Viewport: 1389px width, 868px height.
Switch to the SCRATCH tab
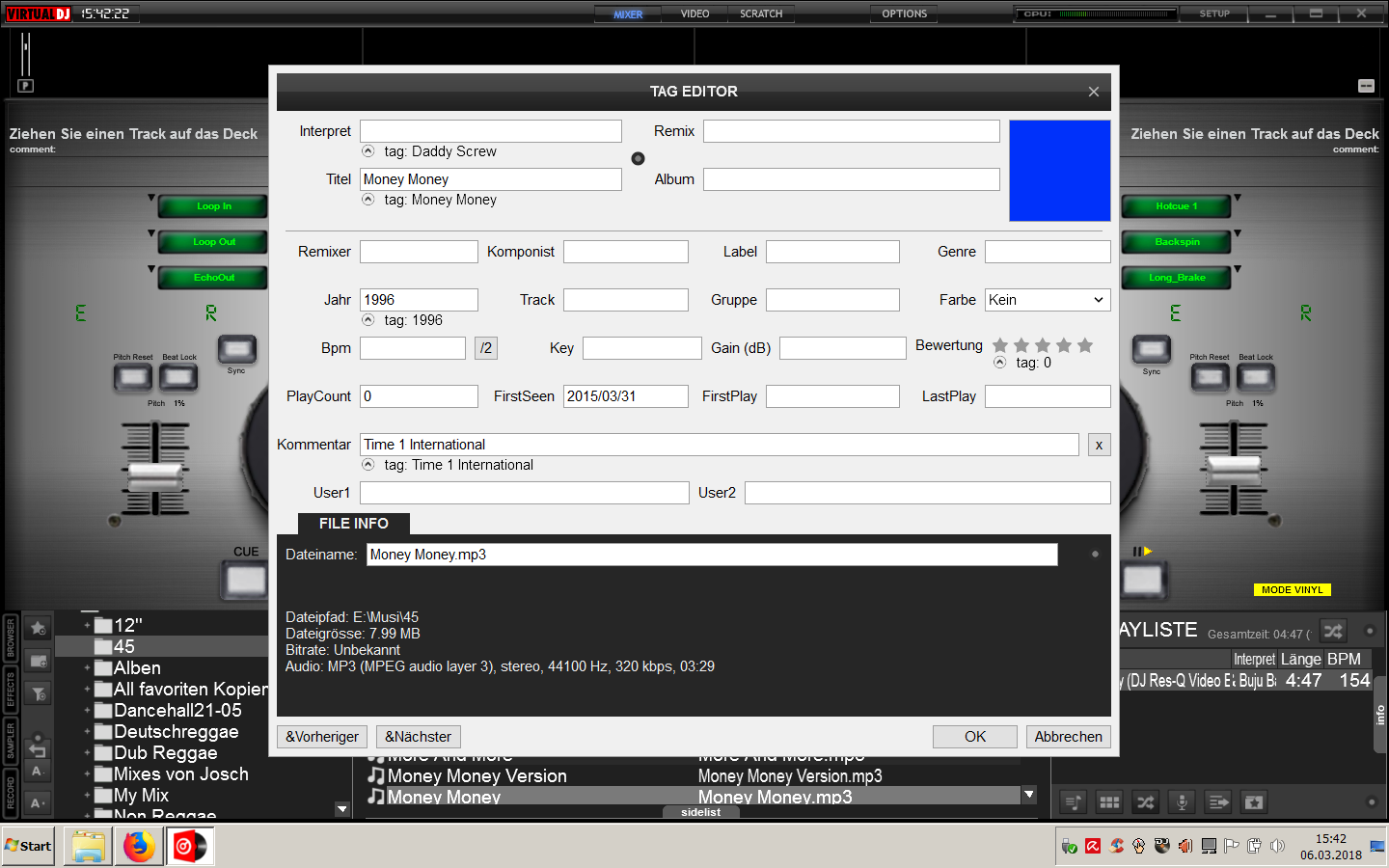761,14
